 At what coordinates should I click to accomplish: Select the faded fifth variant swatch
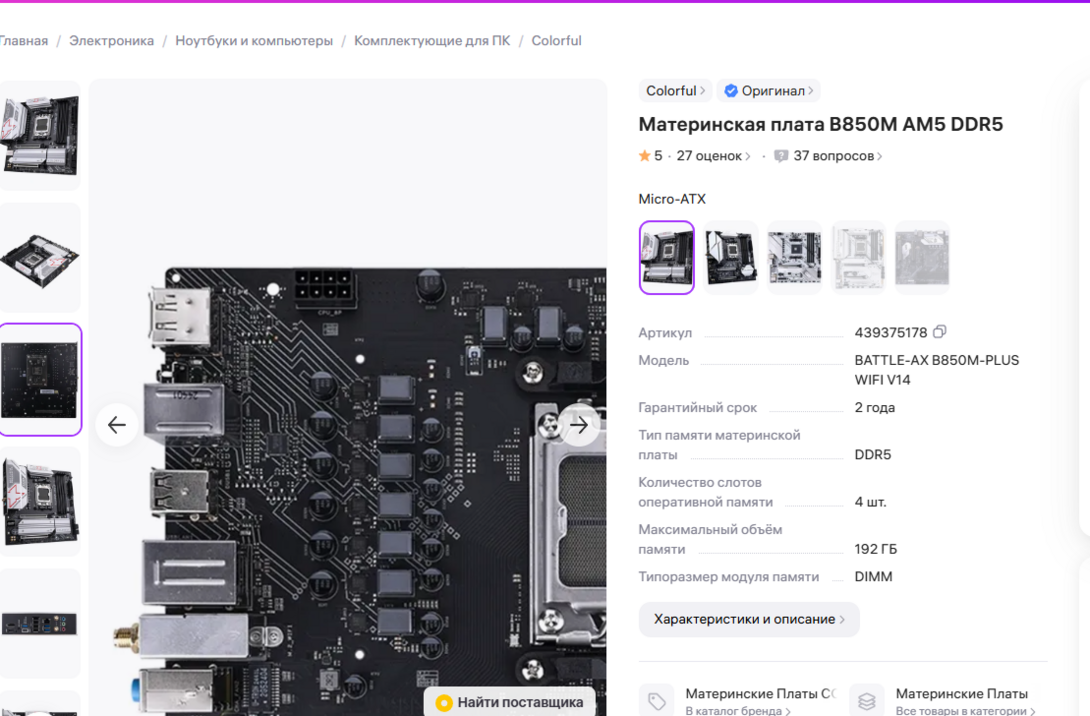pyautogui.click(x=921, y=257)
